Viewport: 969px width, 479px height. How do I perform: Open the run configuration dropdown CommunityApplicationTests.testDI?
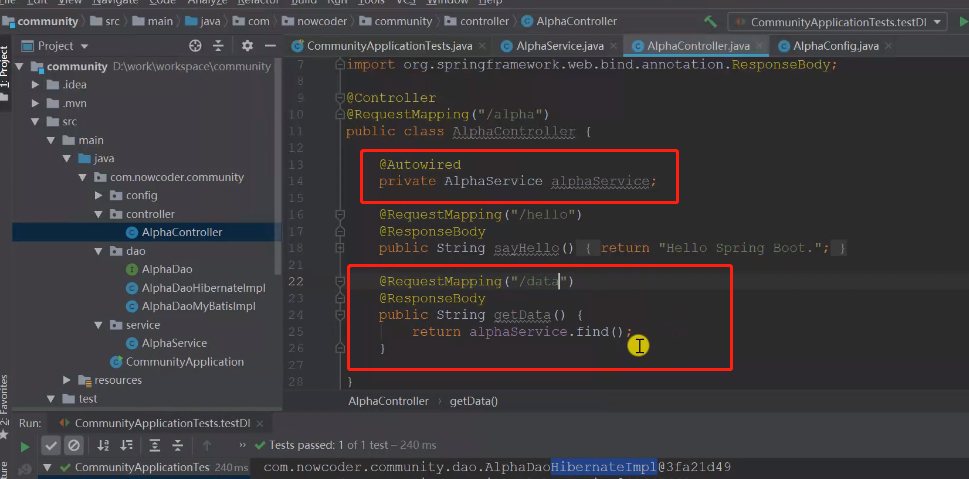(837, 22)
